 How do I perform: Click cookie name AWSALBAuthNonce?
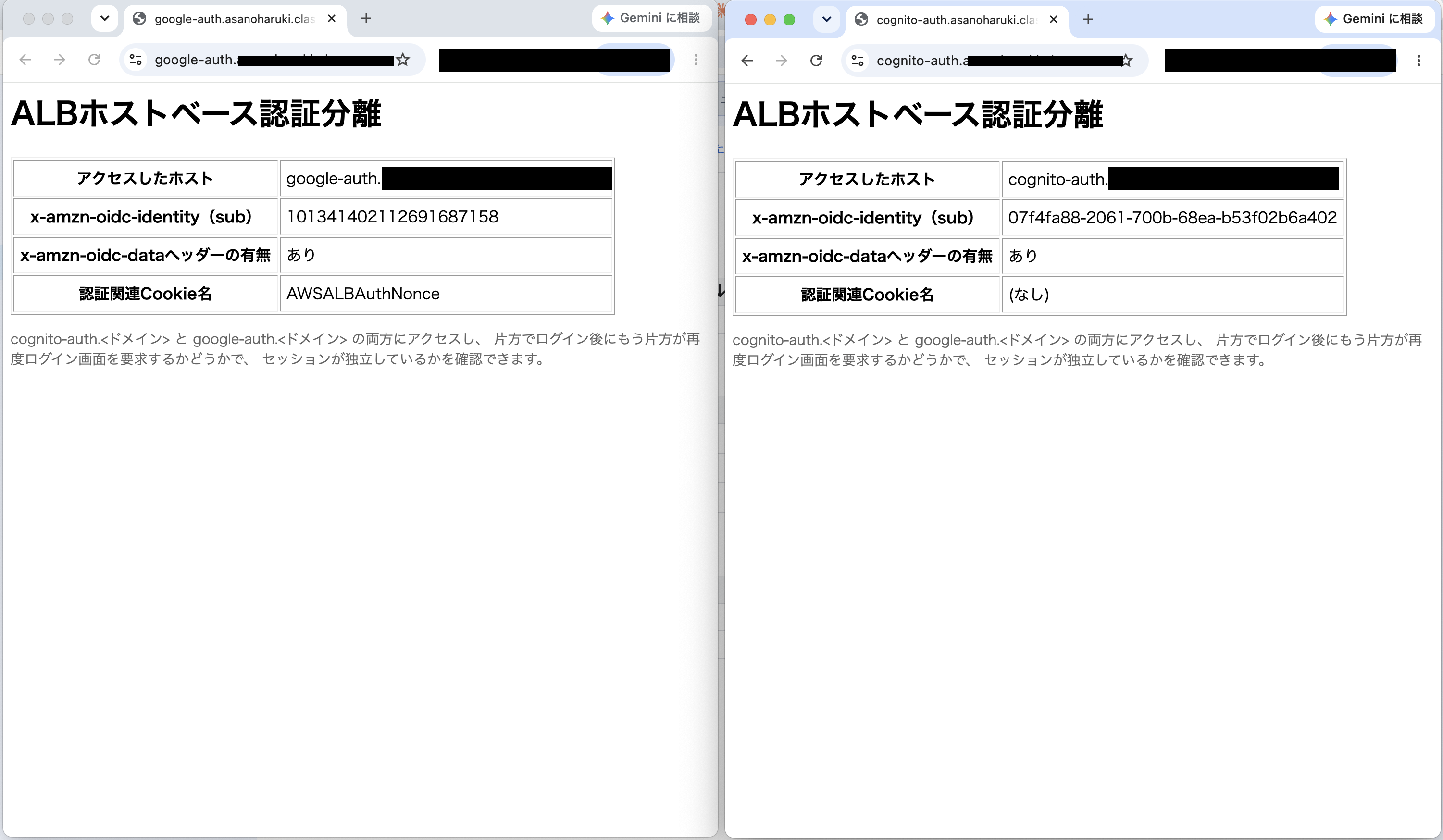point(363,294)
